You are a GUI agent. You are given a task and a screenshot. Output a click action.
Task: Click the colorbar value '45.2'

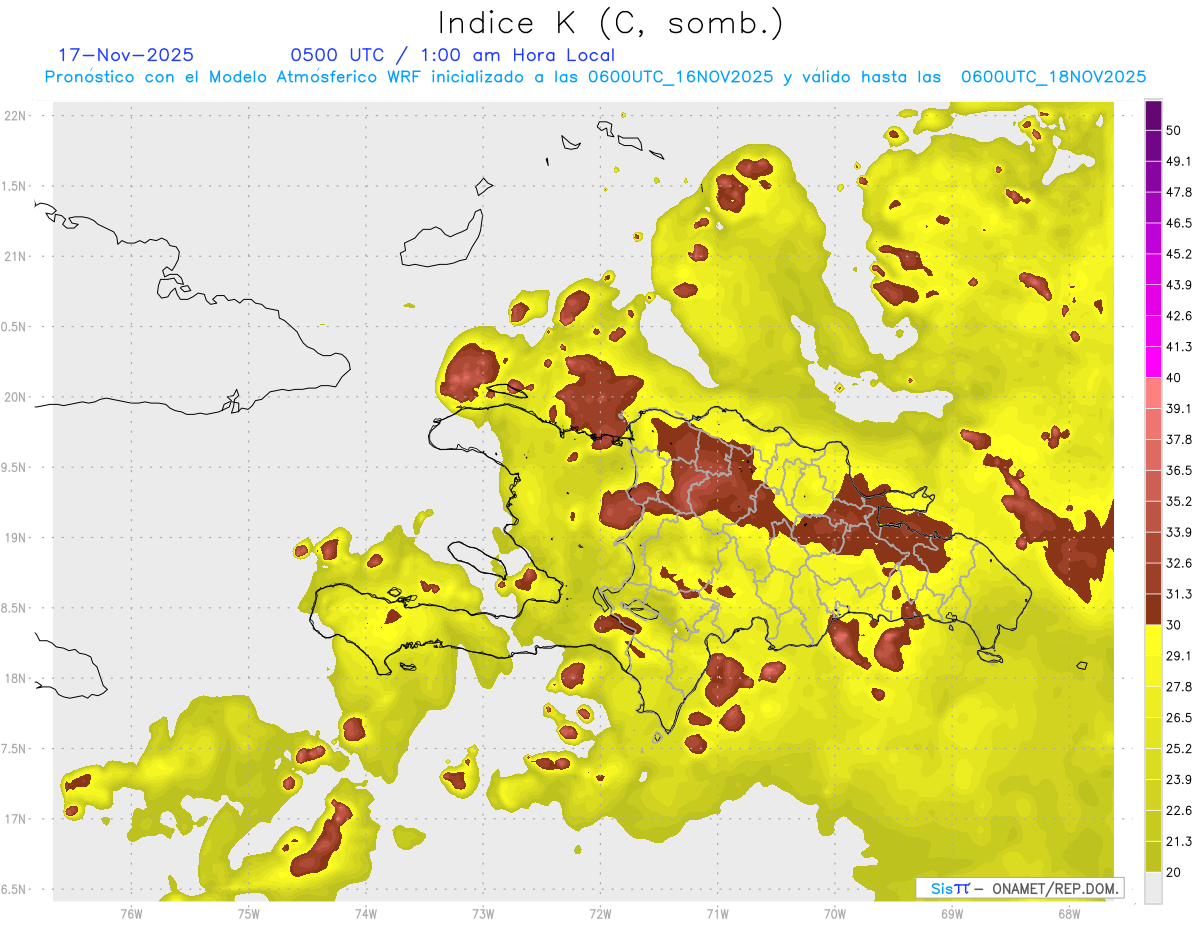click(x=1179, y=254)
